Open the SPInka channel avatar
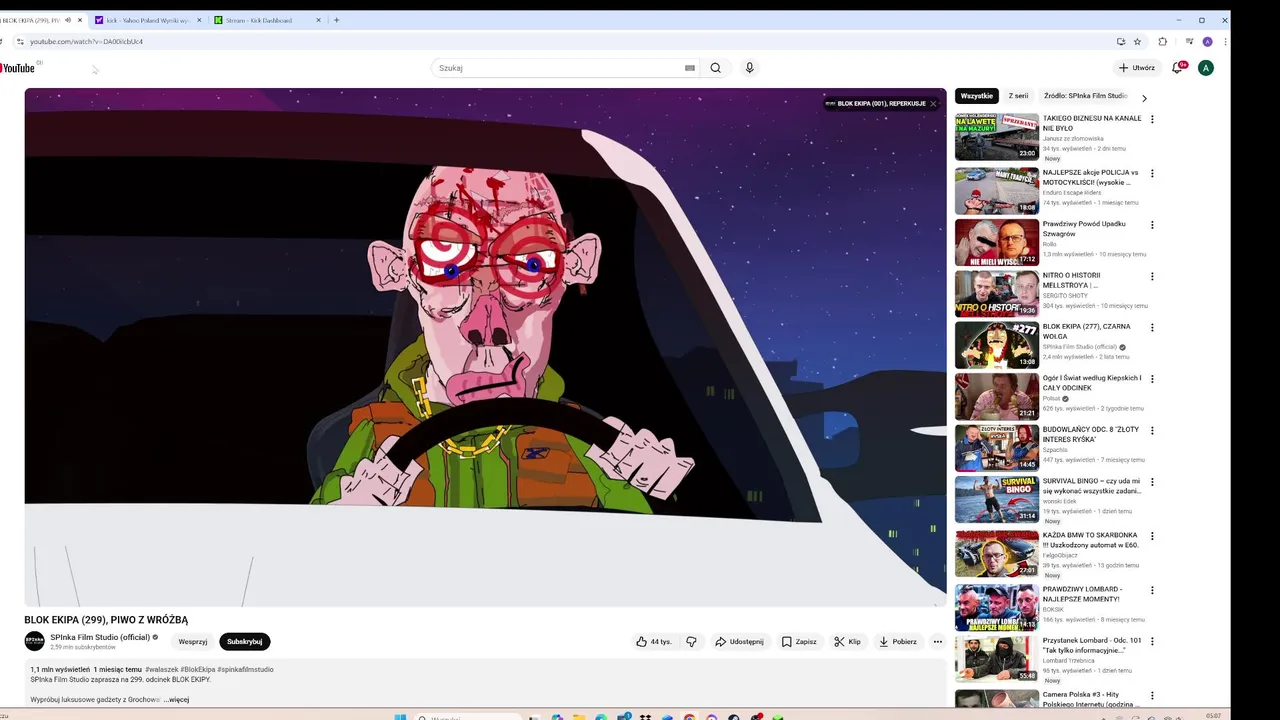The width and height of the screenshot is (1280, 720). [35, 641]
